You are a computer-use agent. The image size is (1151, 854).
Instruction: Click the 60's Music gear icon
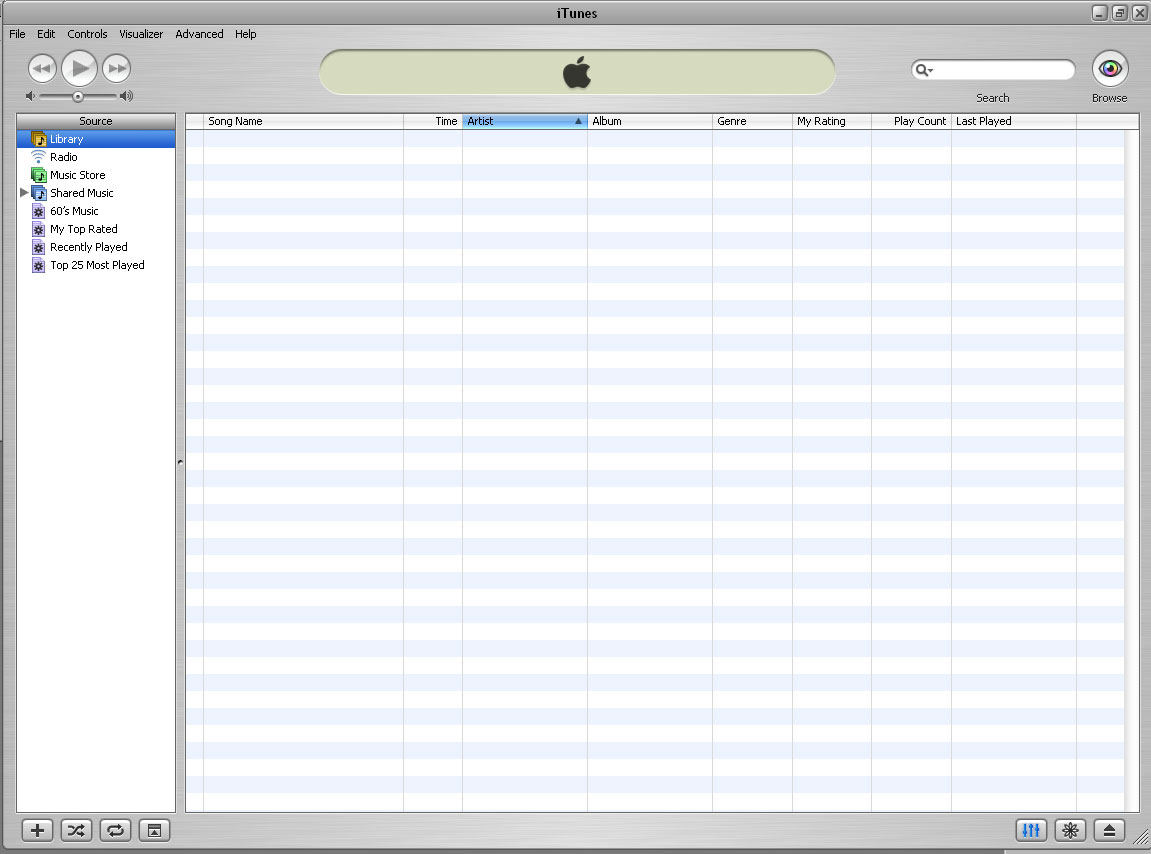tap(39, 211)
